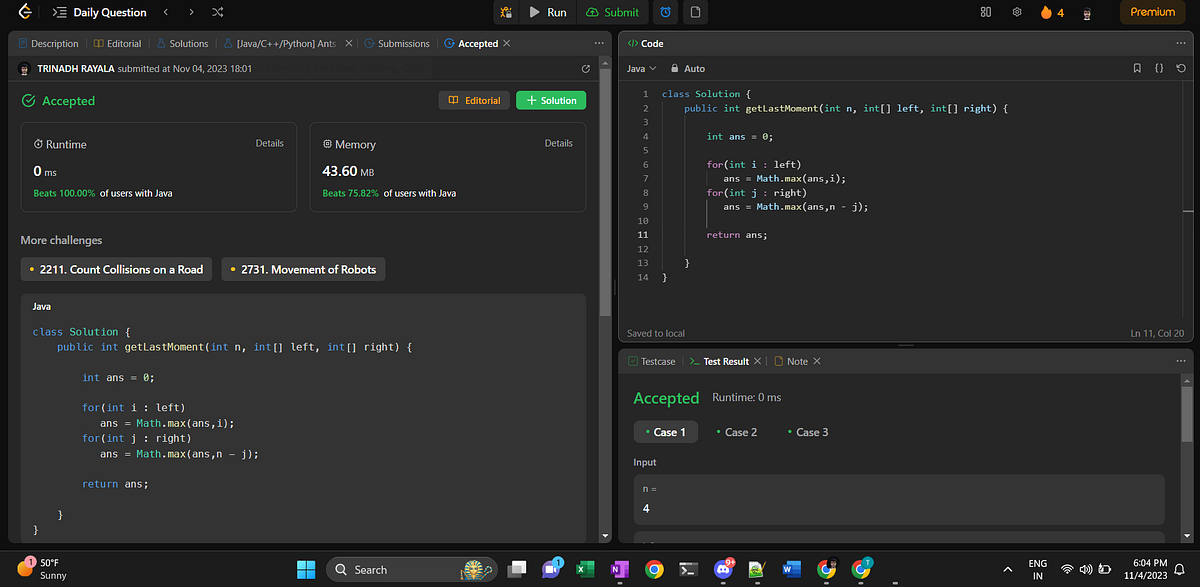Switch to the Editorial tab
Viewport: 1200px width, 587px height.
(x=118, y=43)
